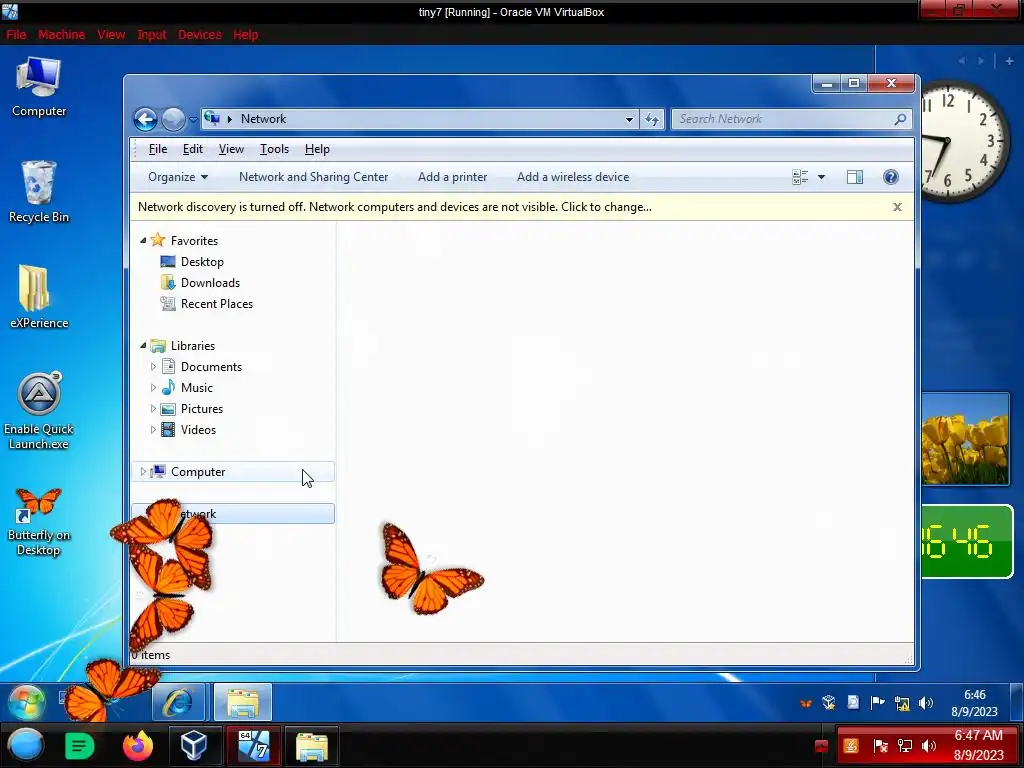Select Downloads under Favorites
Image resolution: width=1024 pixels, height=768 pixels.
tap(210, 283)
